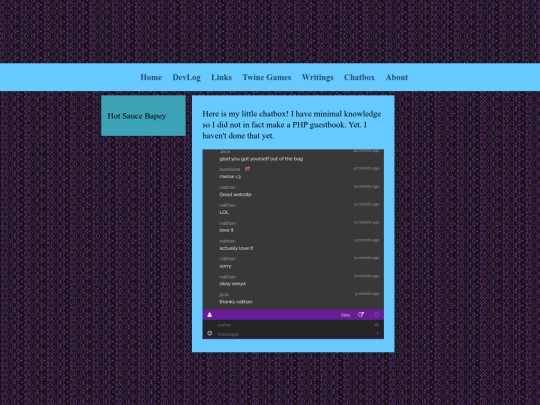
Task: Click the message 'glad you got yourself out of the bag'
Action: pyautogui.click(x=261, y=159)
